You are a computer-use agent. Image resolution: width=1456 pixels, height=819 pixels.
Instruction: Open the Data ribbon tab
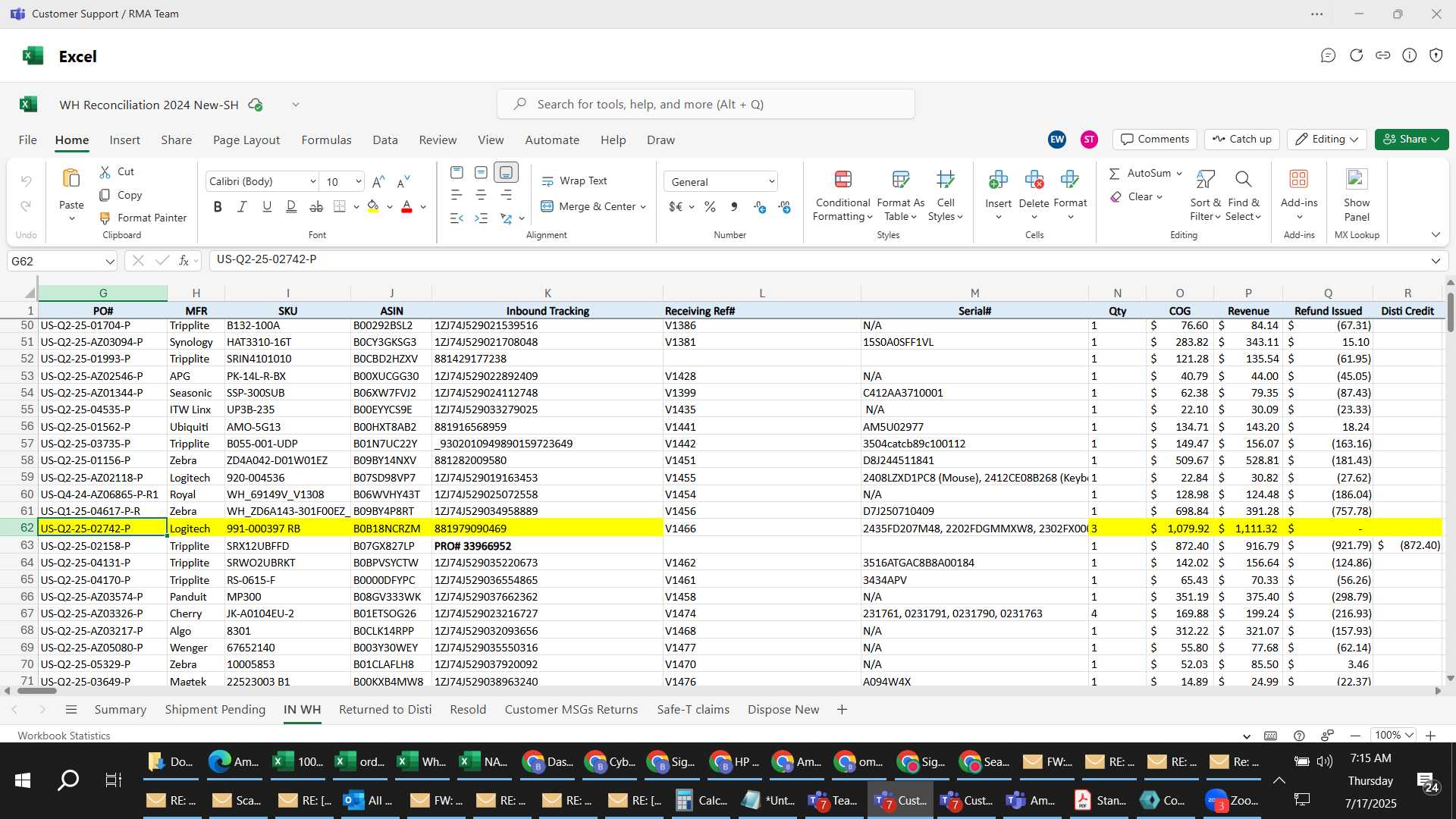tap(385, 140)
